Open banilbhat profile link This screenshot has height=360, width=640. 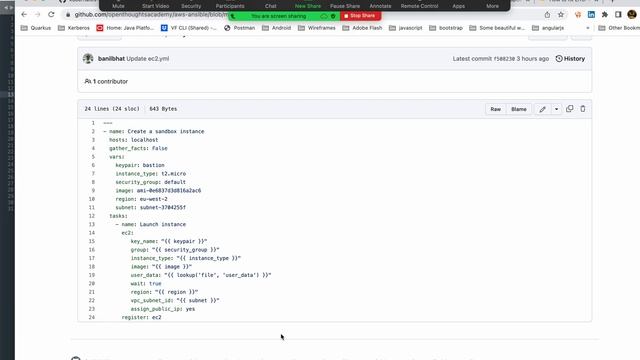[111, 59]
